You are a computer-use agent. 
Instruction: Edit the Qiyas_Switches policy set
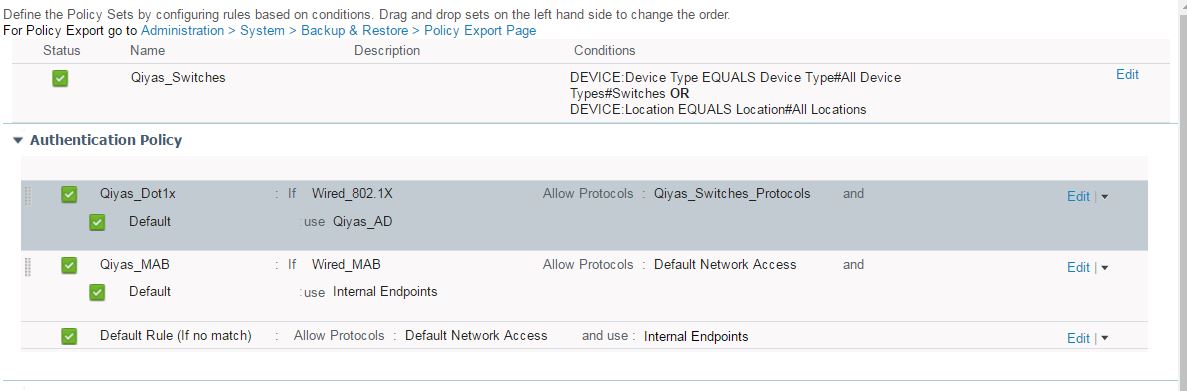[x=1127, y=74]
